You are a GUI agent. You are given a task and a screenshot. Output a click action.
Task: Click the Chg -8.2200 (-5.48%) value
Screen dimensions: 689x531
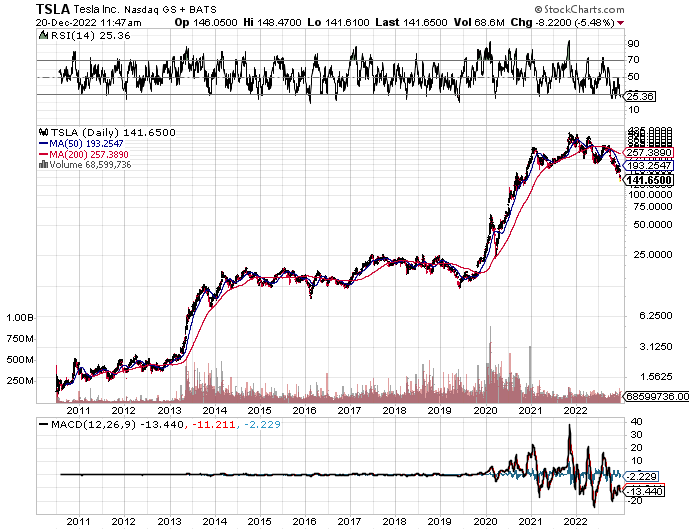point(563,22)
